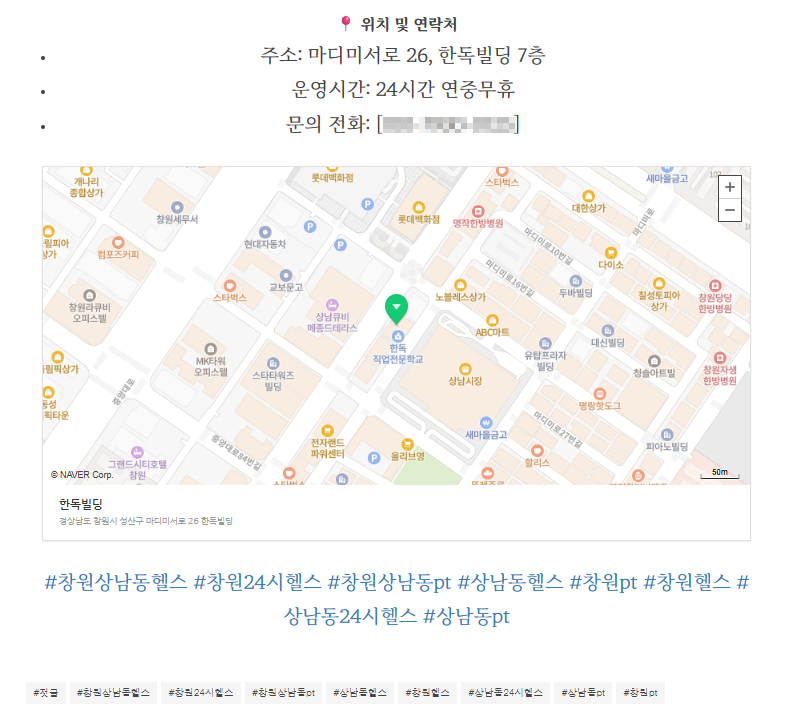The image size is (796, 718).
Task: Click the 주소: 마디미서로 26 text line
Action: (403, 55)
